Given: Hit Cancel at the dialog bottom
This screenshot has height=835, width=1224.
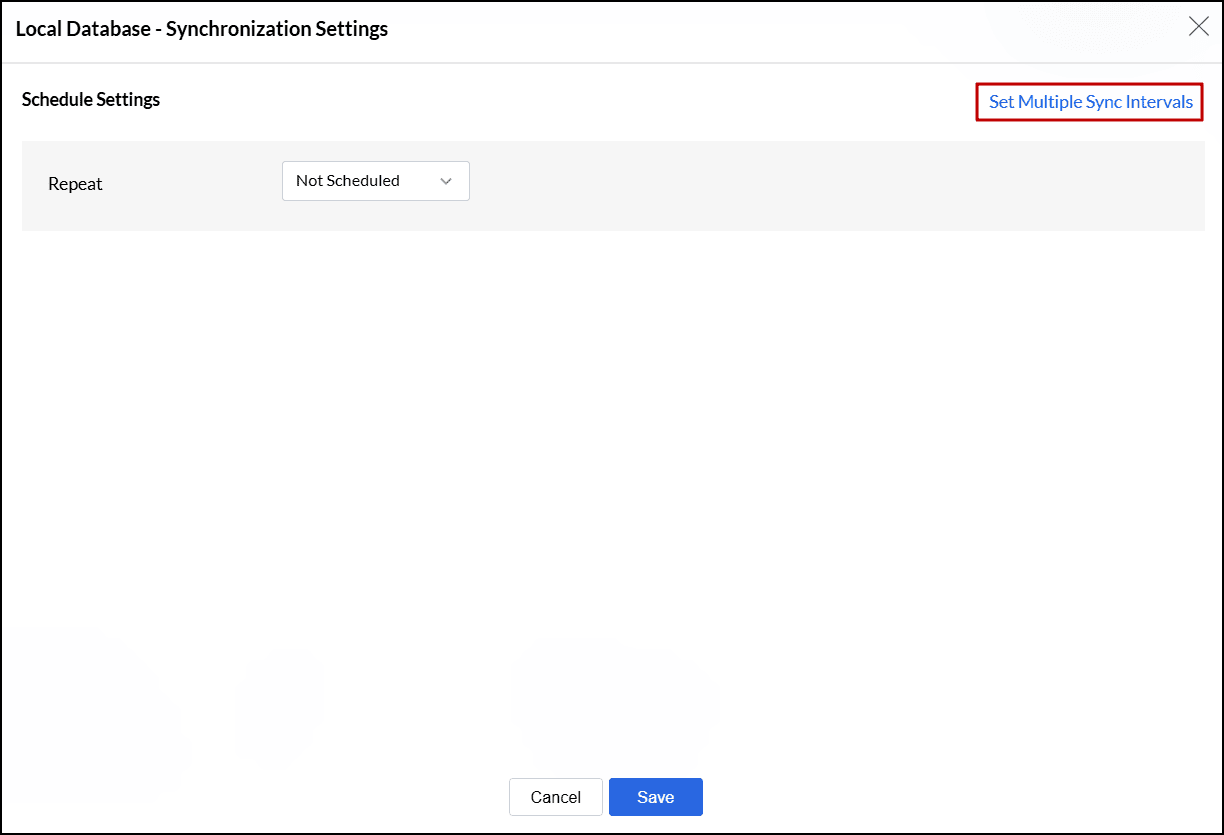Looking at the screenshot, I should (555, 797).
